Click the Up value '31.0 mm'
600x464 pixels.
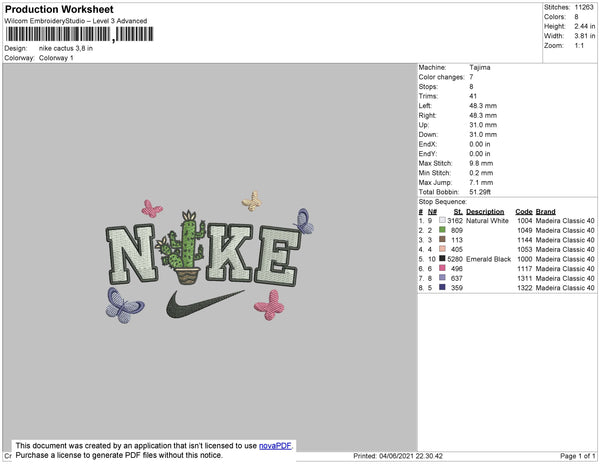click(x=483, y=125)
